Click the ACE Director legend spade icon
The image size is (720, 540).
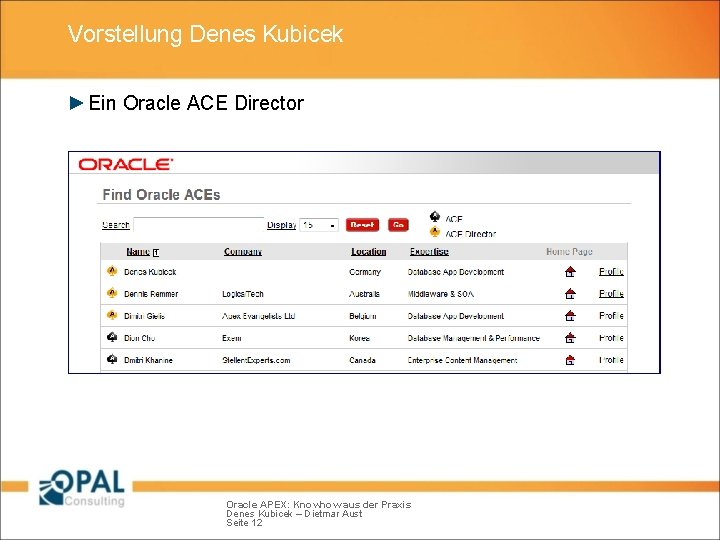[x=434, y=232]
